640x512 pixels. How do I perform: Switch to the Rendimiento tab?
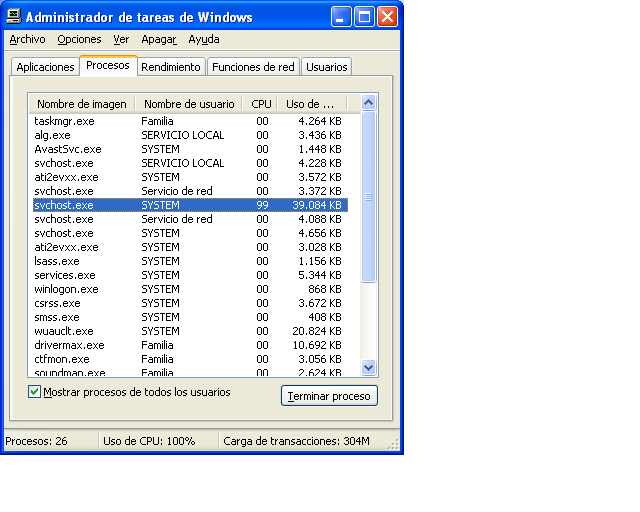(x=171, y=67)
